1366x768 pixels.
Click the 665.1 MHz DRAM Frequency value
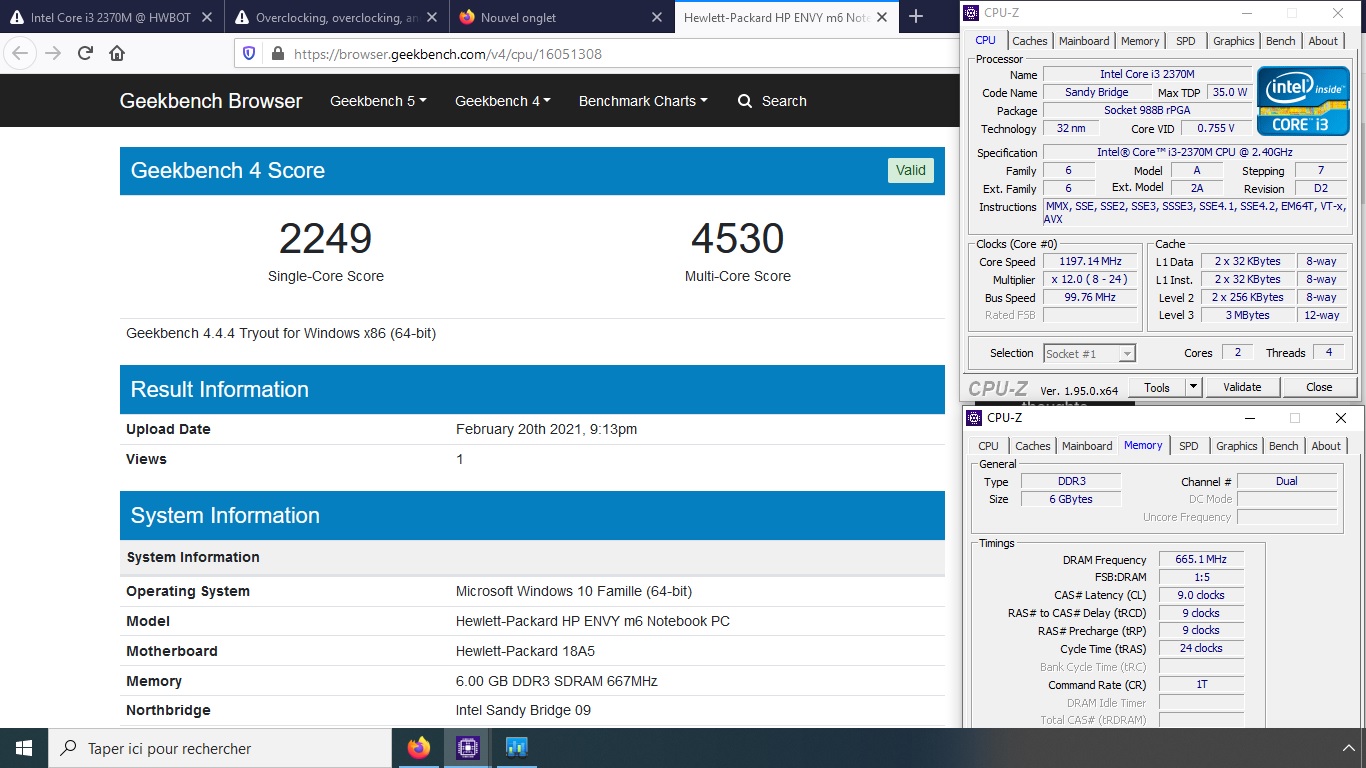point(1201,560)
